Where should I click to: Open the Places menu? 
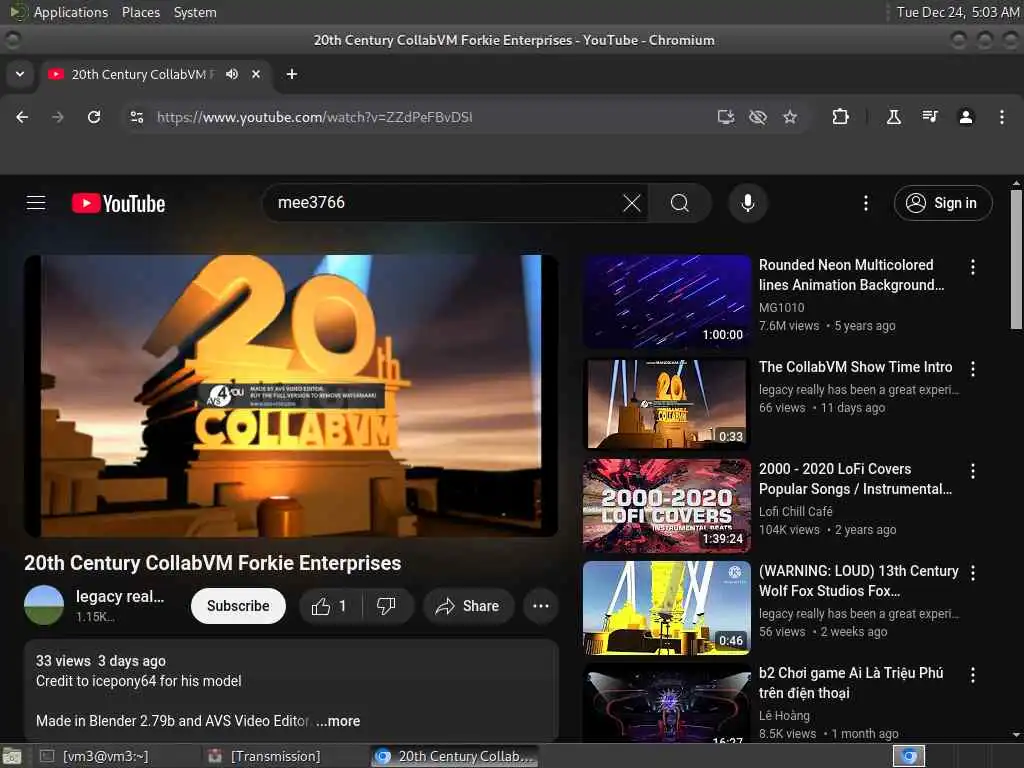141,12
